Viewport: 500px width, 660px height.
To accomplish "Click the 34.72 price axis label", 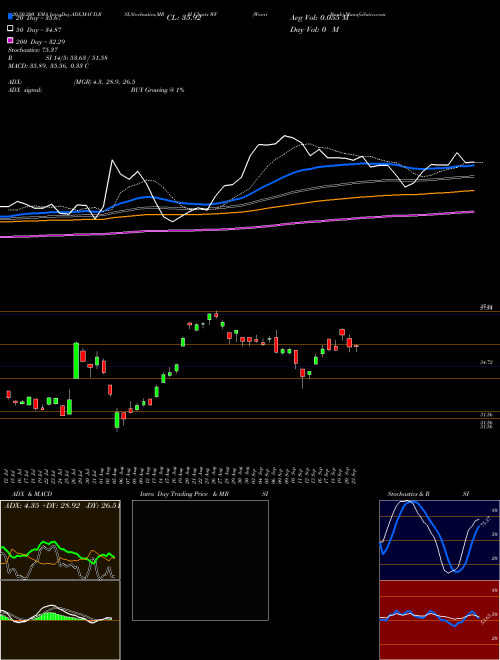I will tap(487, 362).
